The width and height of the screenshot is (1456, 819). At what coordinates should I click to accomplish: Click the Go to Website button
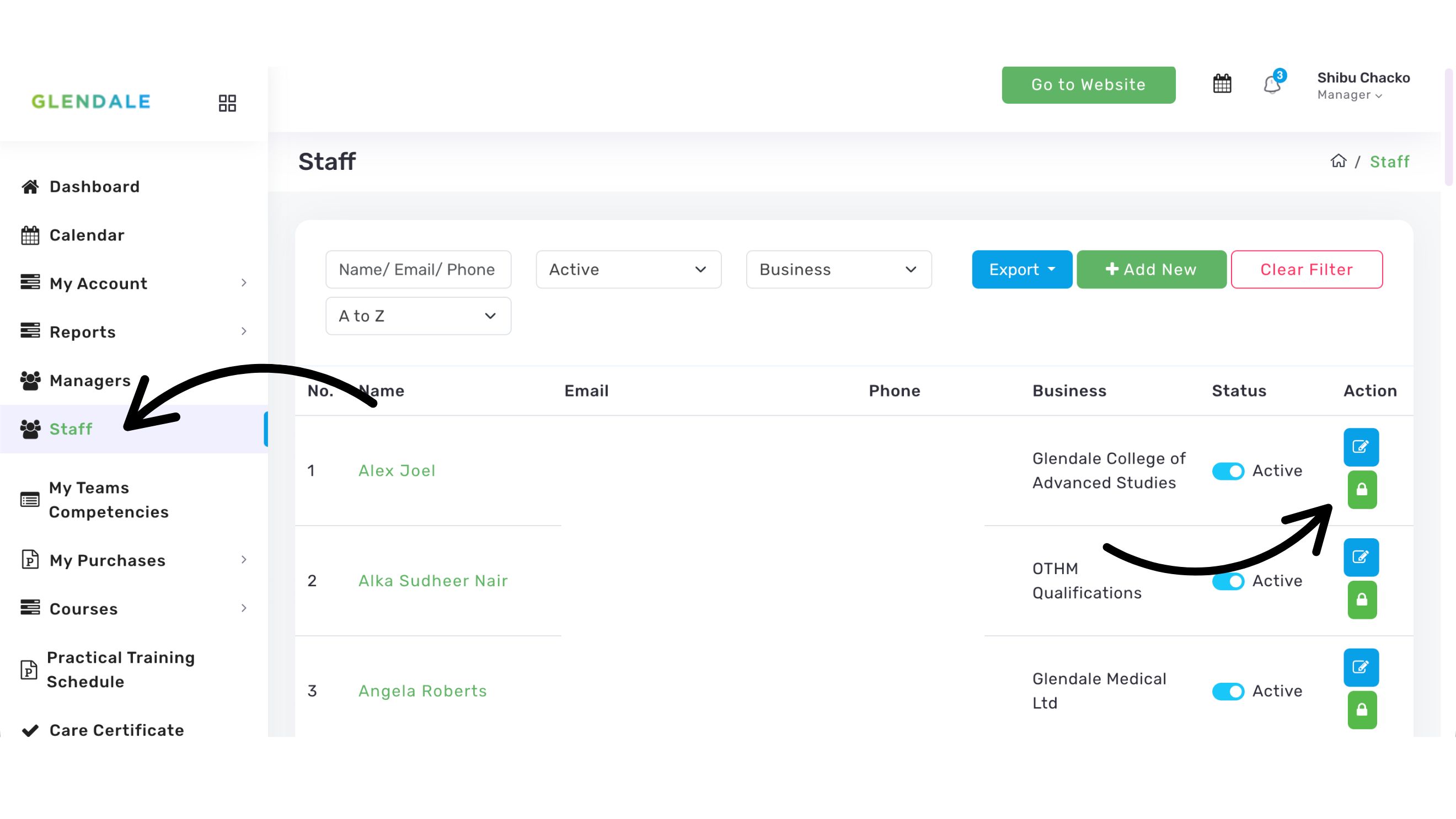coord(1088,85)
